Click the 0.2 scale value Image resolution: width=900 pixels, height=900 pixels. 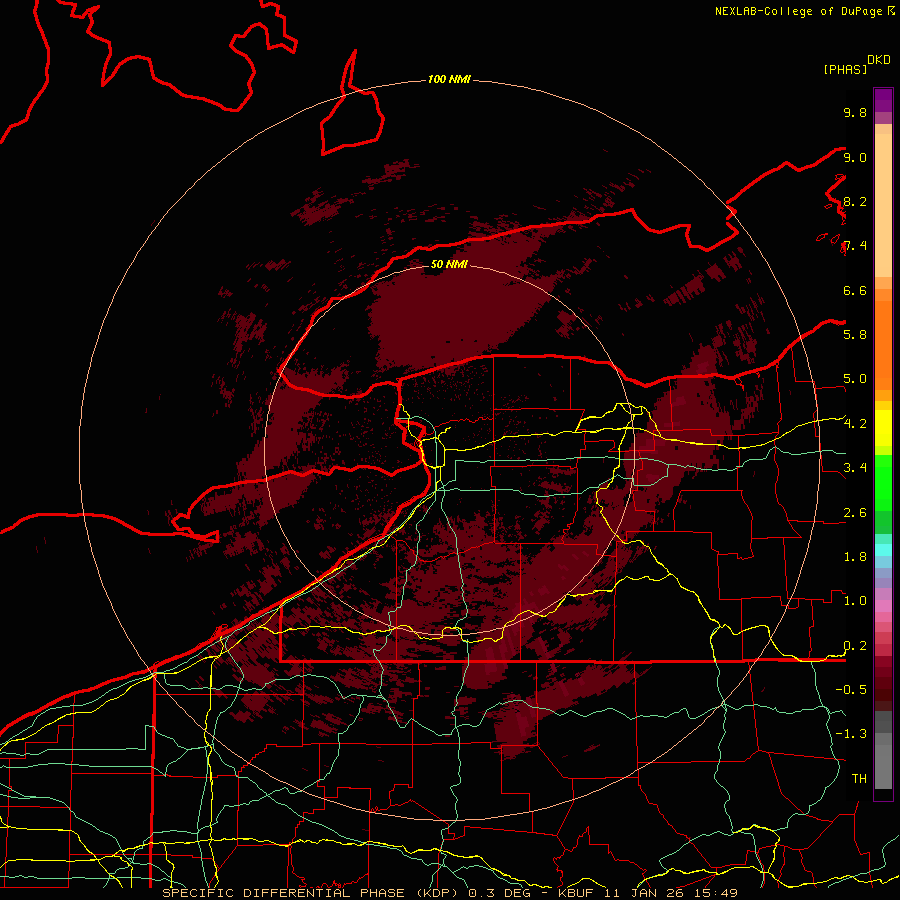click(x=855, y=646)
